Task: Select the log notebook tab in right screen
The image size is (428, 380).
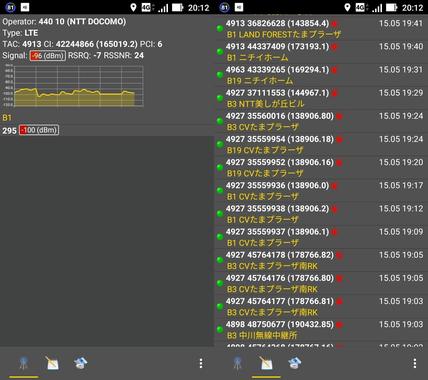Action: (x=266, y=363)
